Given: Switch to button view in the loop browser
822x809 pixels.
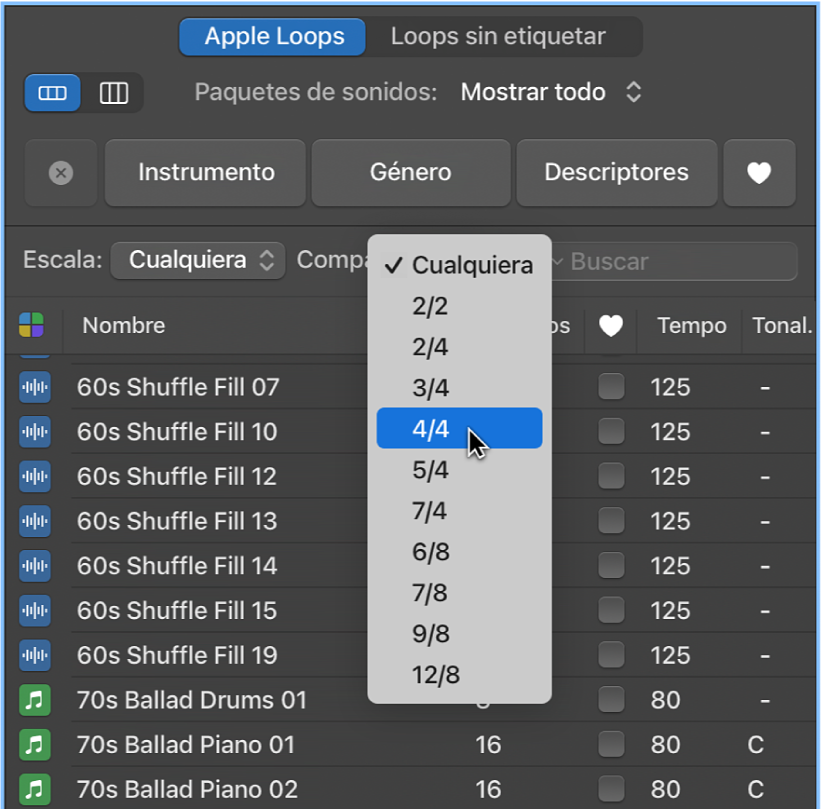Looking at the screenshot, I should click(x=51, y=93).
